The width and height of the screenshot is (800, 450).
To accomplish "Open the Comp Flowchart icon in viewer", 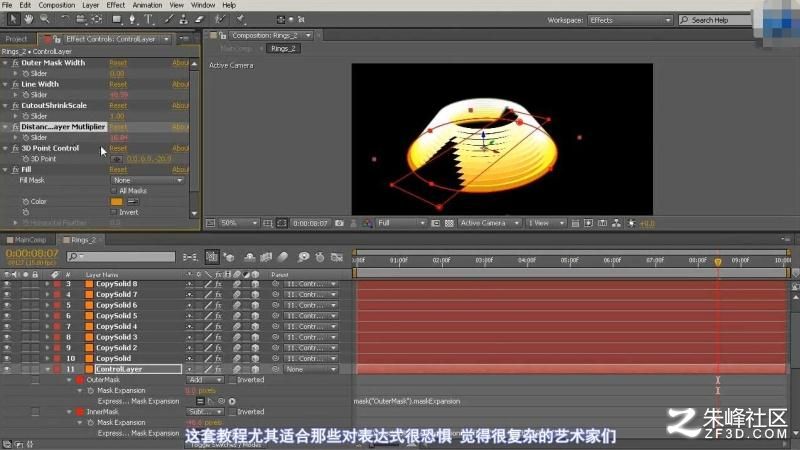I will click(x=616, y=223).
